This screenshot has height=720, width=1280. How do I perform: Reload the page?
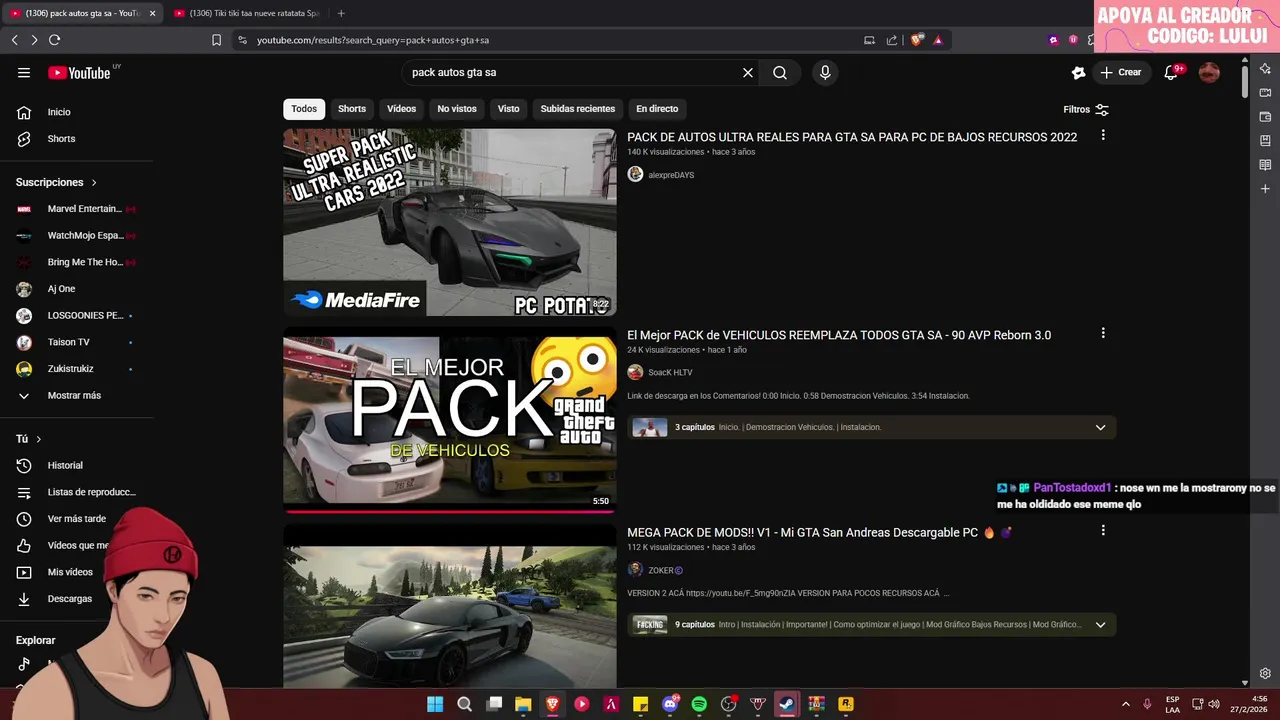click(55, 40)
